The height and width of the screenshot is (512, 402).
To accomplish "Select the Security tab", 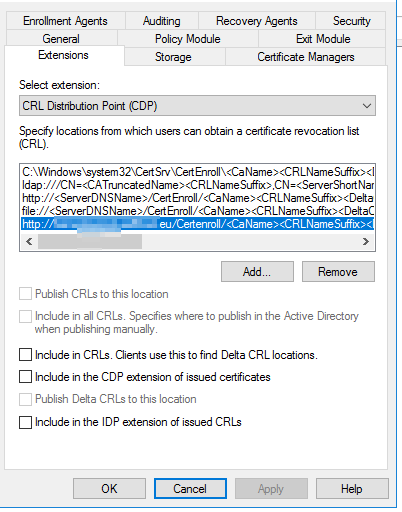I will (351, 21).
